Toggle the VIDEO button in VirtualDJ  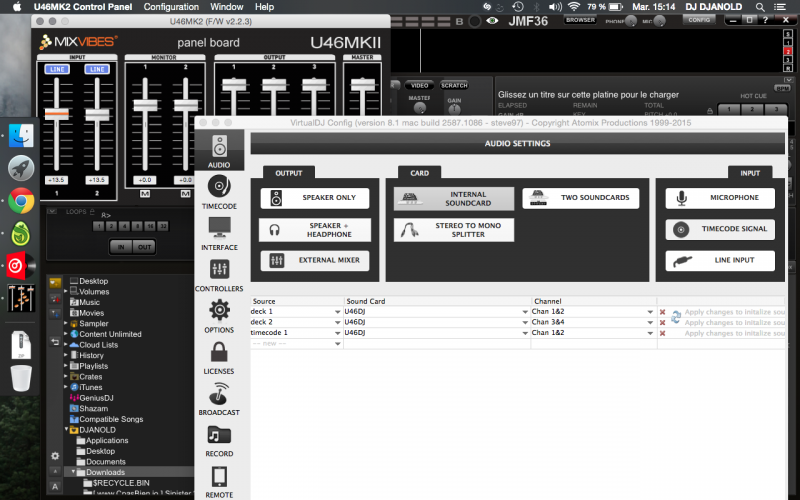pos(419,85)
